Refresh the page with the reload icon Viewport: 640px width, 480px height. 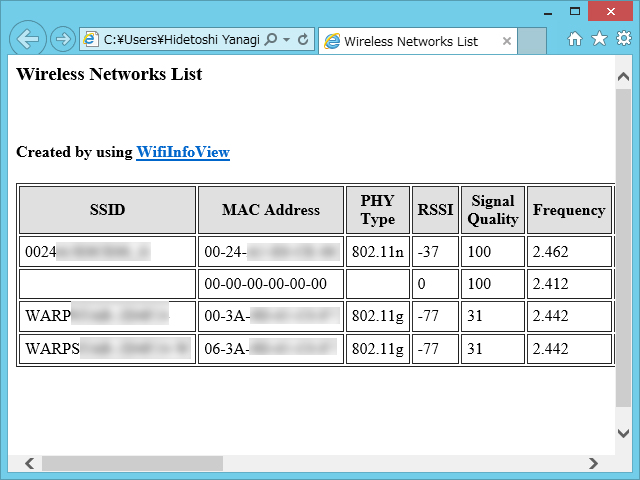303,39
